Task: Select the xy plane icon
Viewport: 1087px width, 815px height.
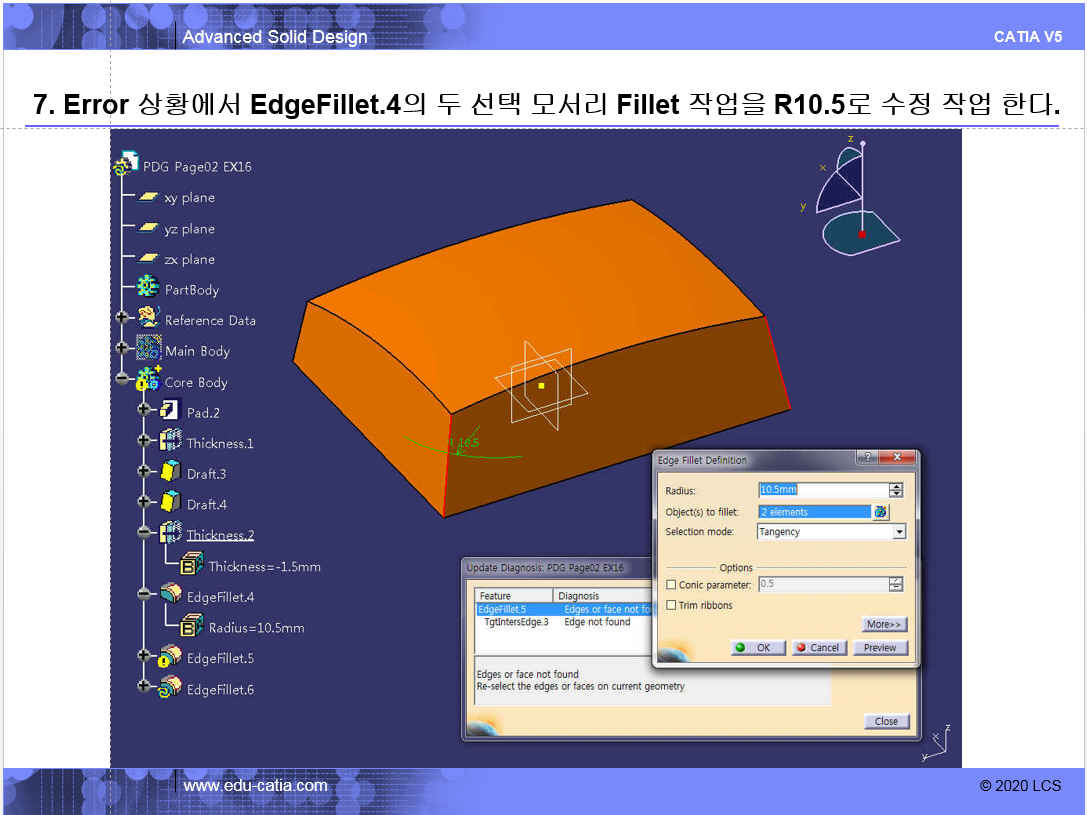Action: [148, 198]
